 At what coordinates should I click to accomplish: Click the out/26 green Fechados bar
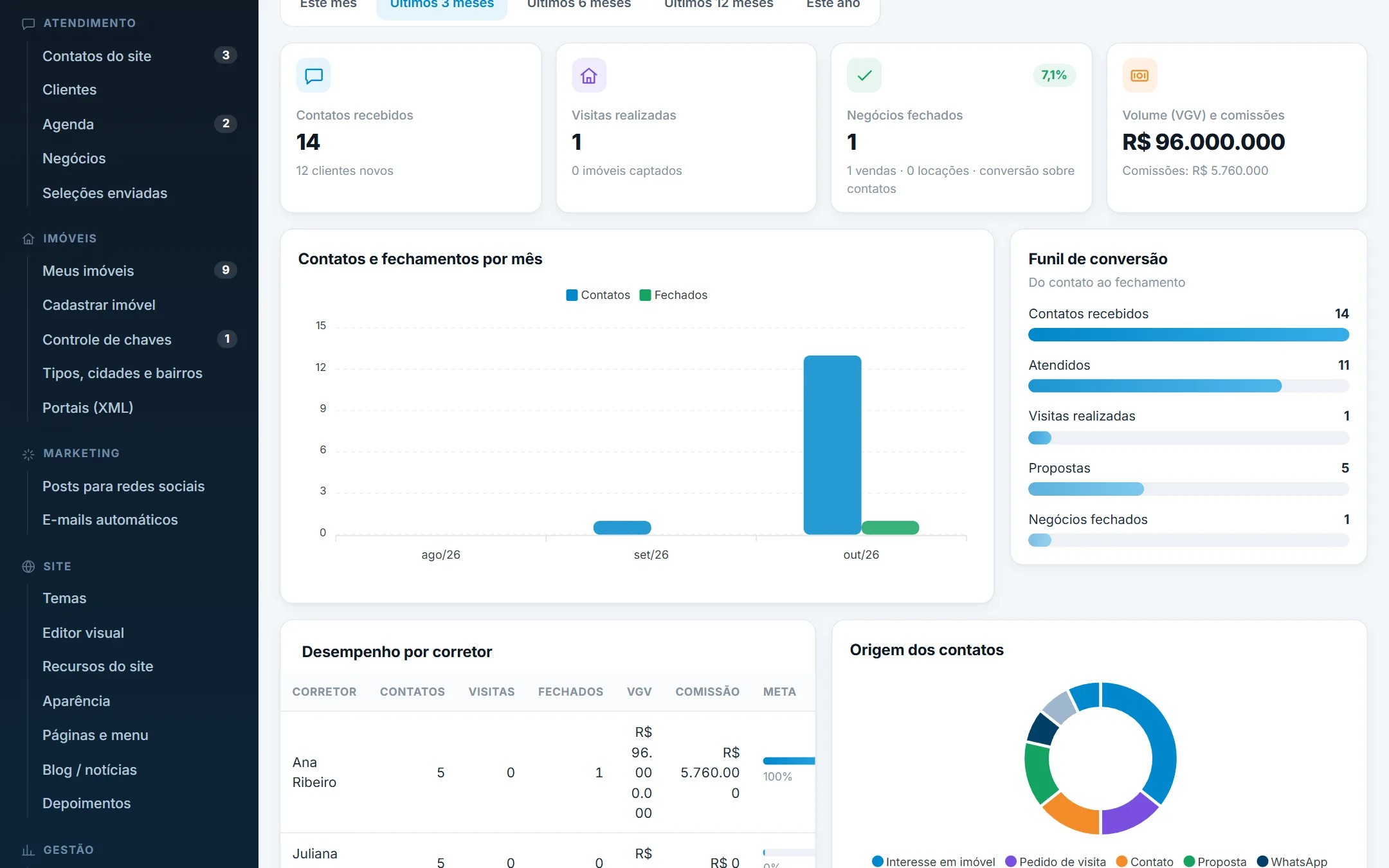point(890,528)
